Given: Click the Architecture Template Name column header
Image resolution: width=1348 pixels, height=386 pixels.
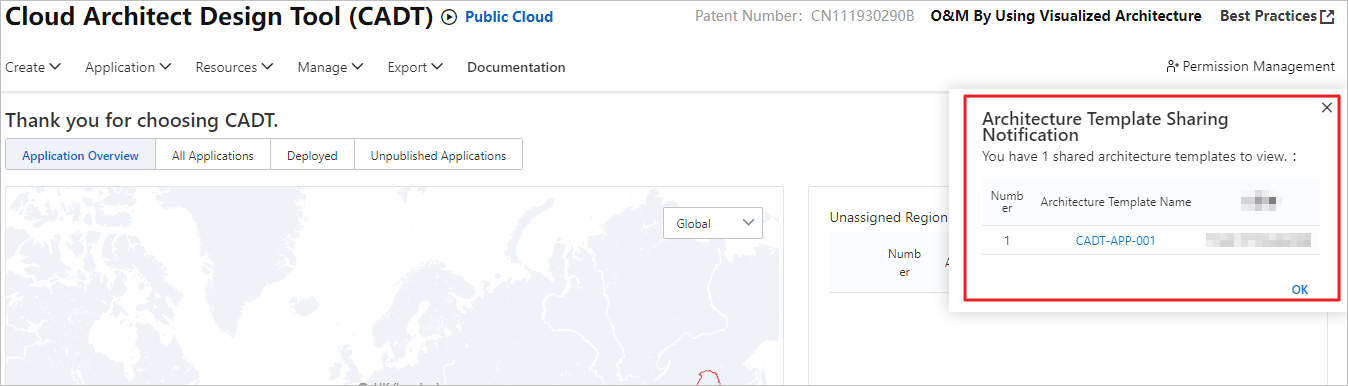Looking at the screenshot, I should click(x=1116, y=202).
